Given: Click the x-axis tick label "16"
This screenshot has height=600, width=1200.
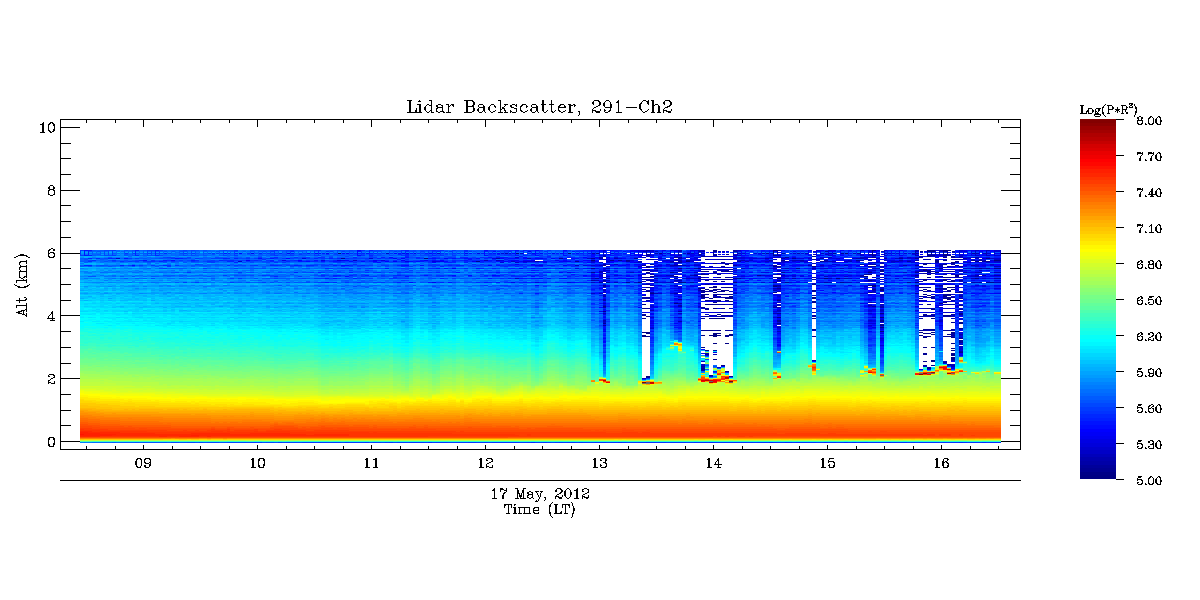Looking at the screenshot, I should (941, 464).
